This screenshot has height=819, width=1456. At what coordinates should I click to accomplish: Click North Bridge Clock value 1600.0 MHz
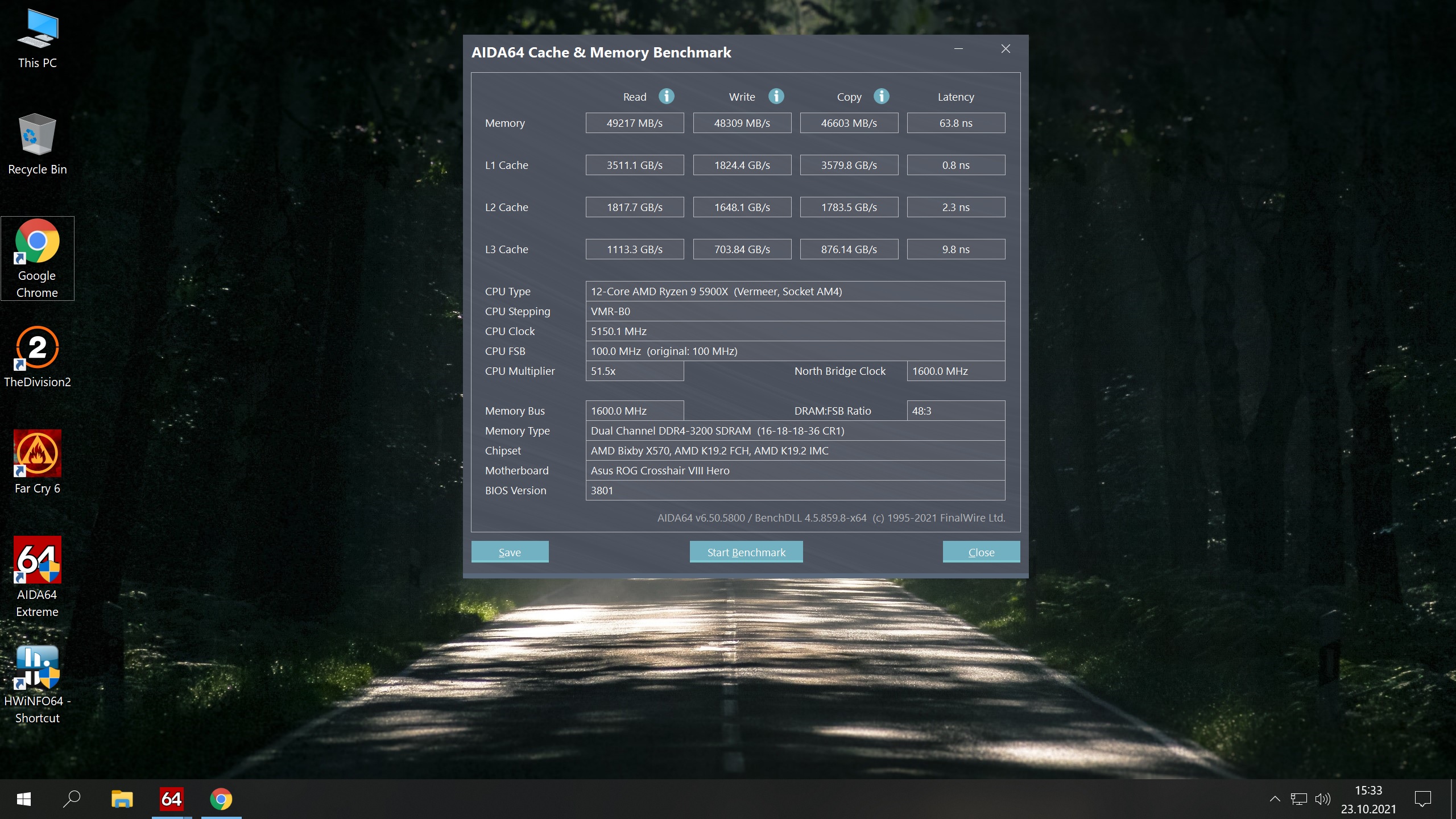(x=956, y=371)
